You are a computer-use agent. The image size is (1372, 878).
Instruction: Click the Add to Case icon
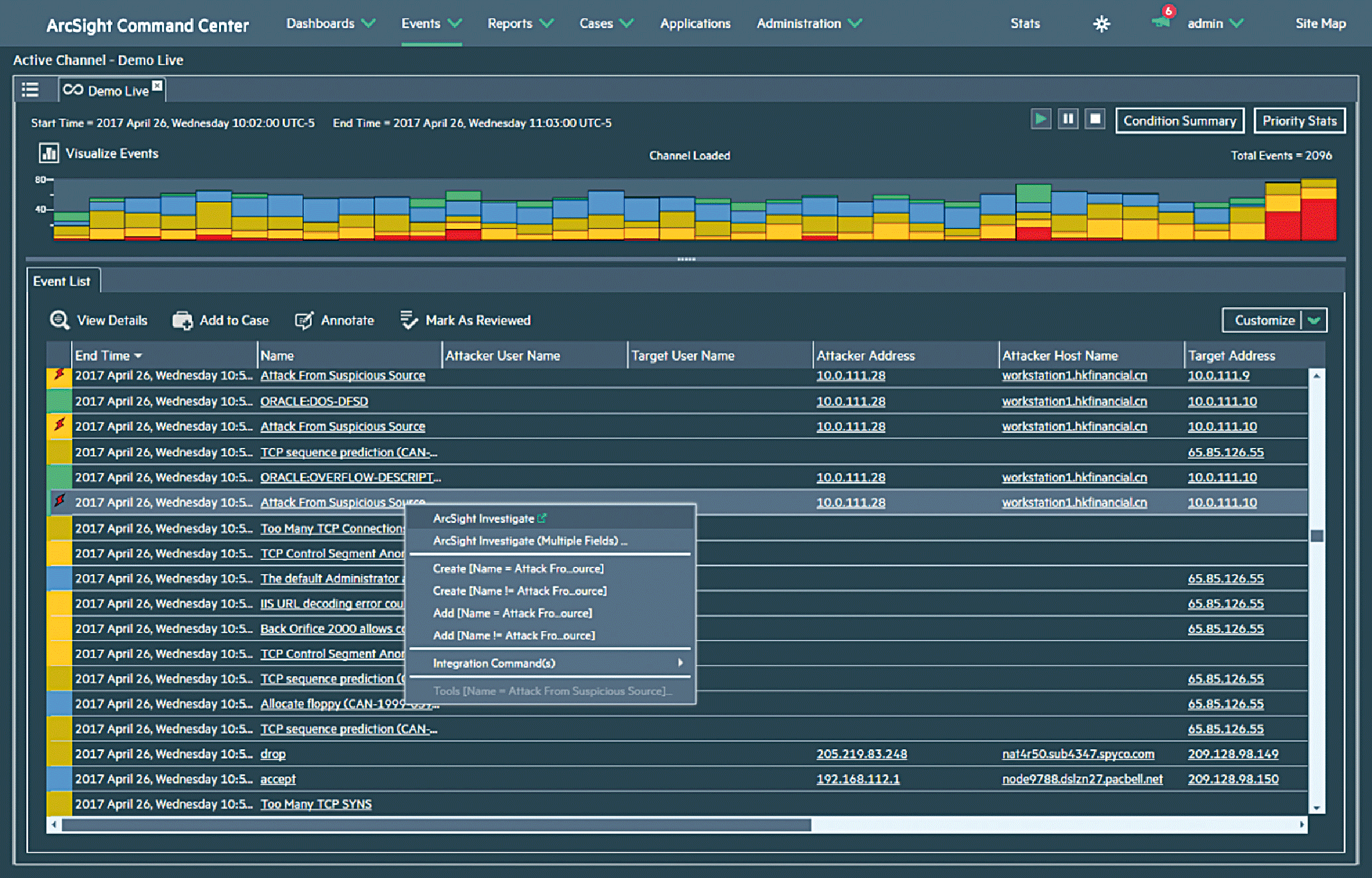[183, 321]
